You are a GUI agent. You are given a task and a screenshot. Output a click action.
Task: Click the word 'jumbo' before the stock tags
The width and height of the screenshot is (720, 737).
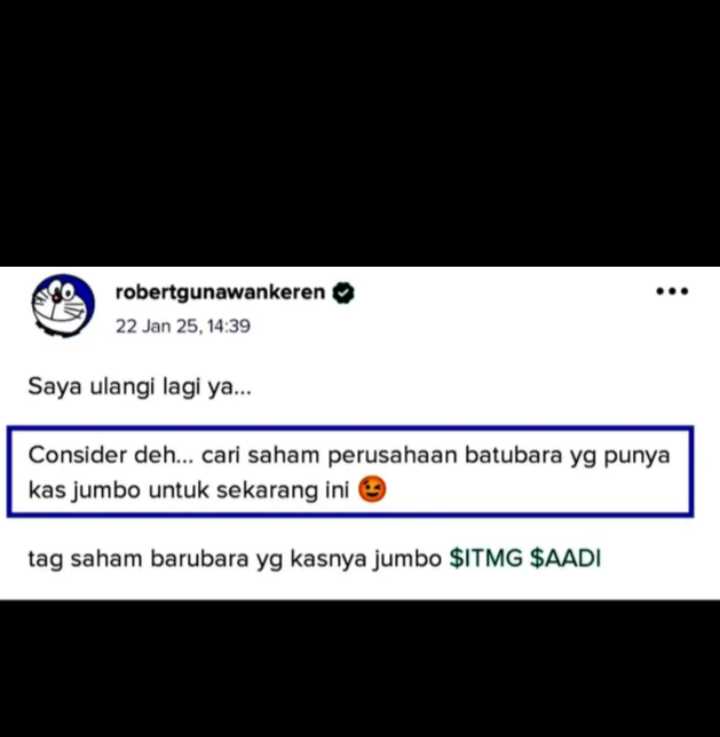click(407, 559)
